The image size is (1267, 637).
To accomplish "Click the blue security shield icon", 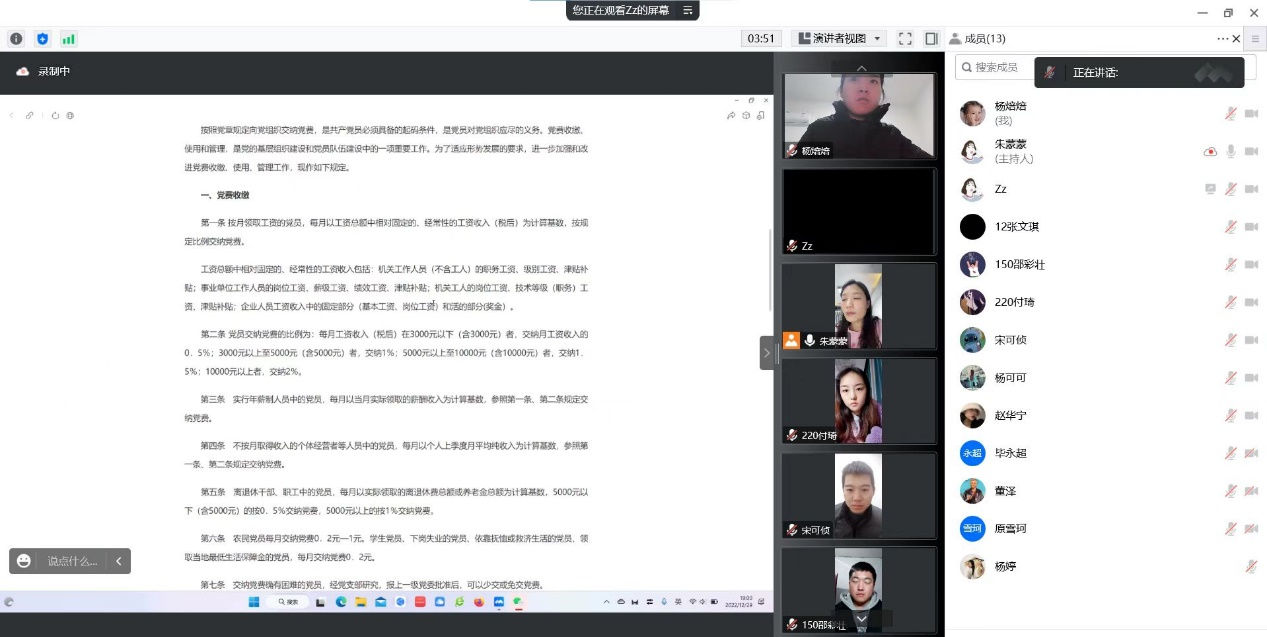I will pyautogui.click(x=42, y=39).
